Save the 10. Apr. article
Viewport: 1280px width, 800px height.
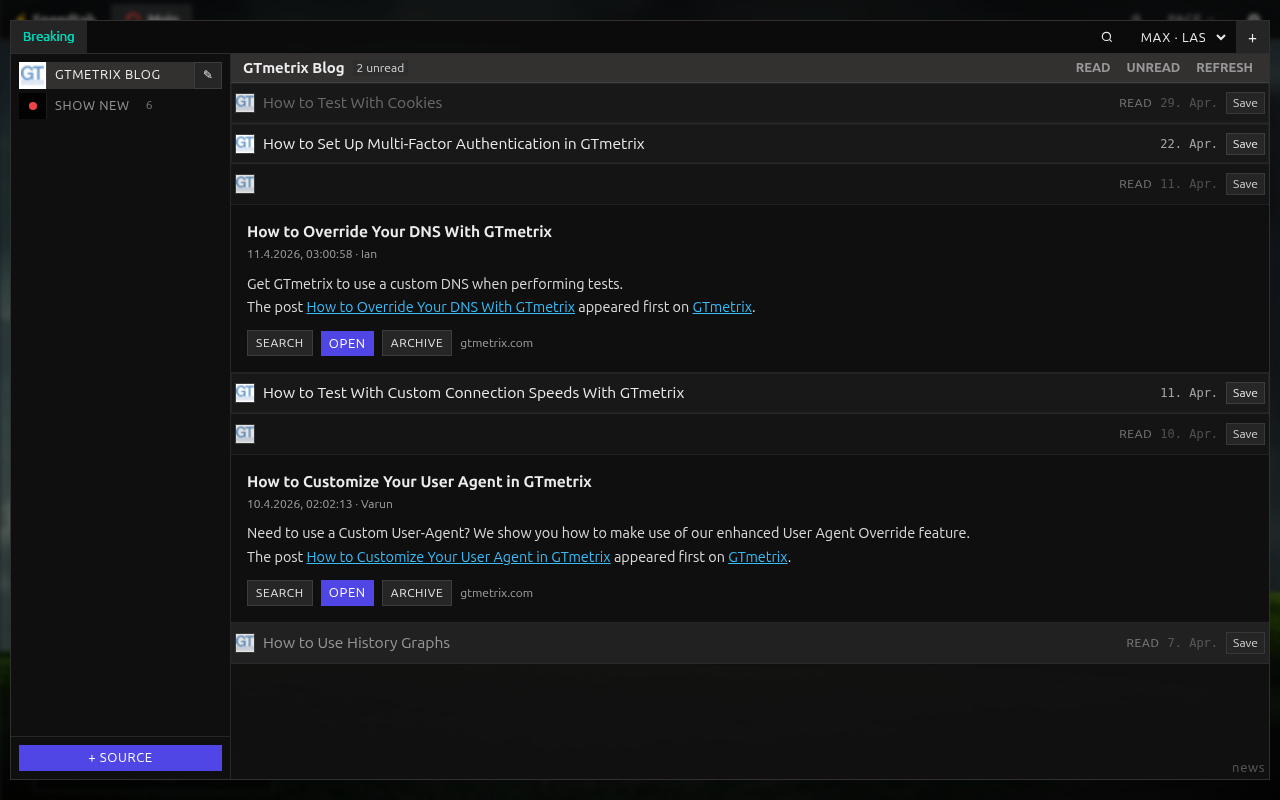(1245, 434)
